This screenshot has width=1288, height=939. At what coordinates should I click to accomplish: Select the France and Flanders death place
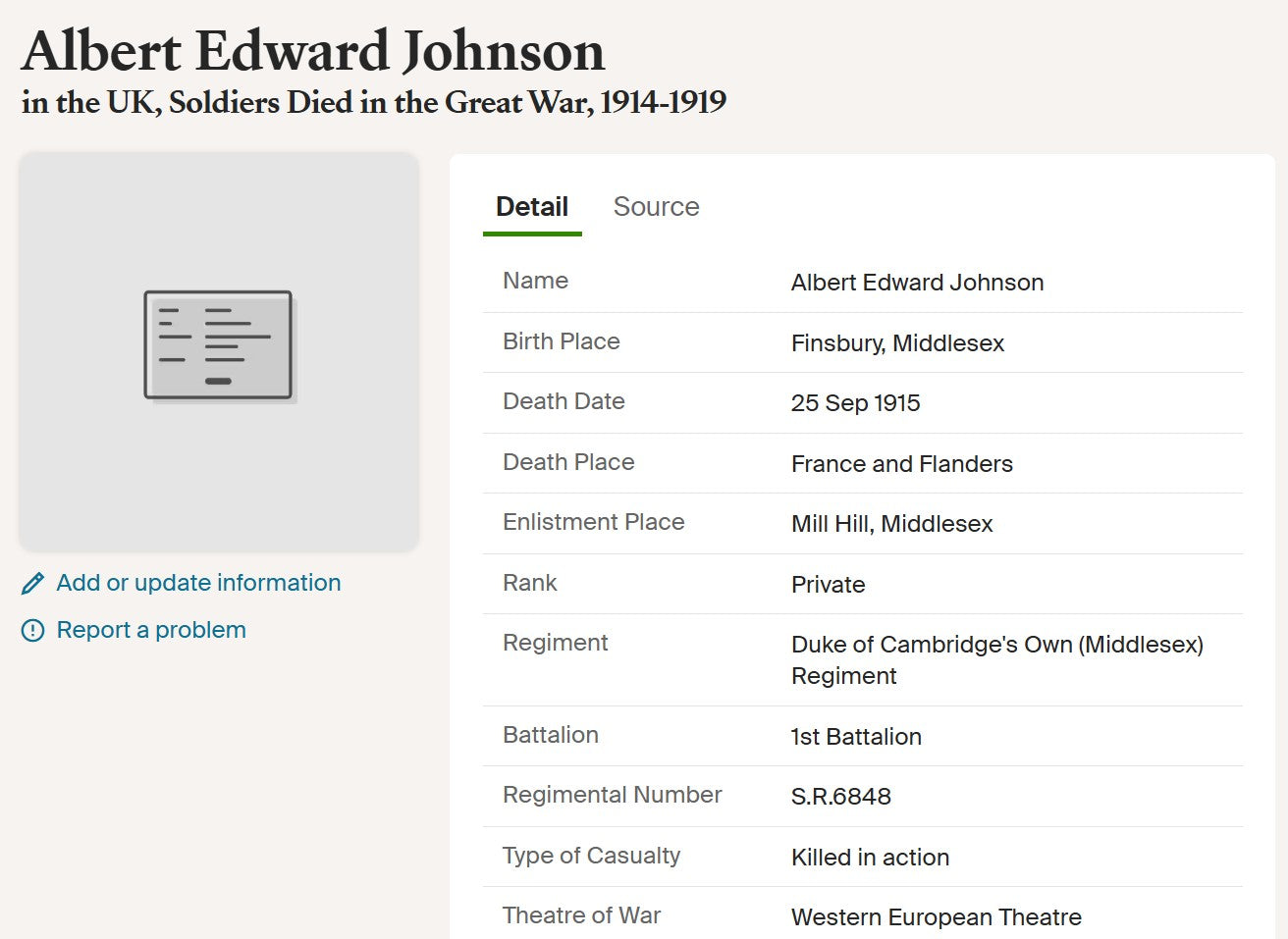901,464
